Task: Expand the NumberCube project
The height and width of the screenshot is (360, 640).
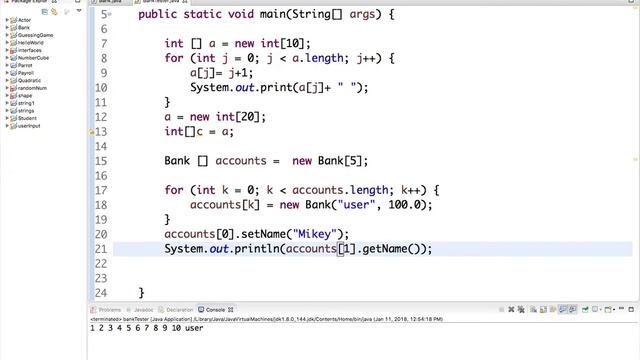Action: pos(7,58)
